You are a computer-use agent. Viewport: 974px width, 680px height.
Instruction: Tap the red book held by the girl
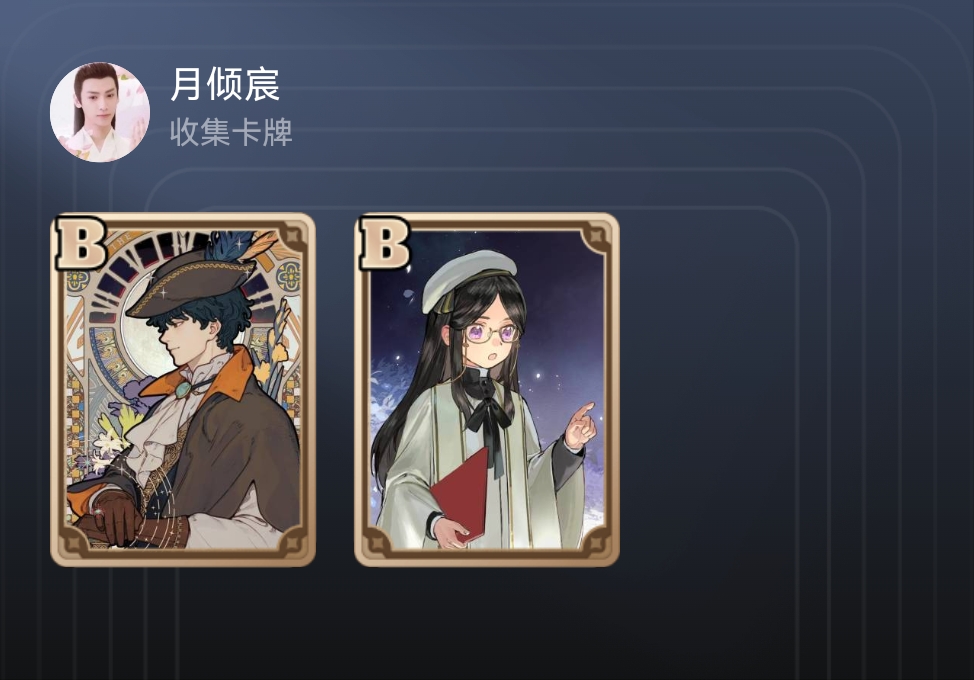coord(461,494)
